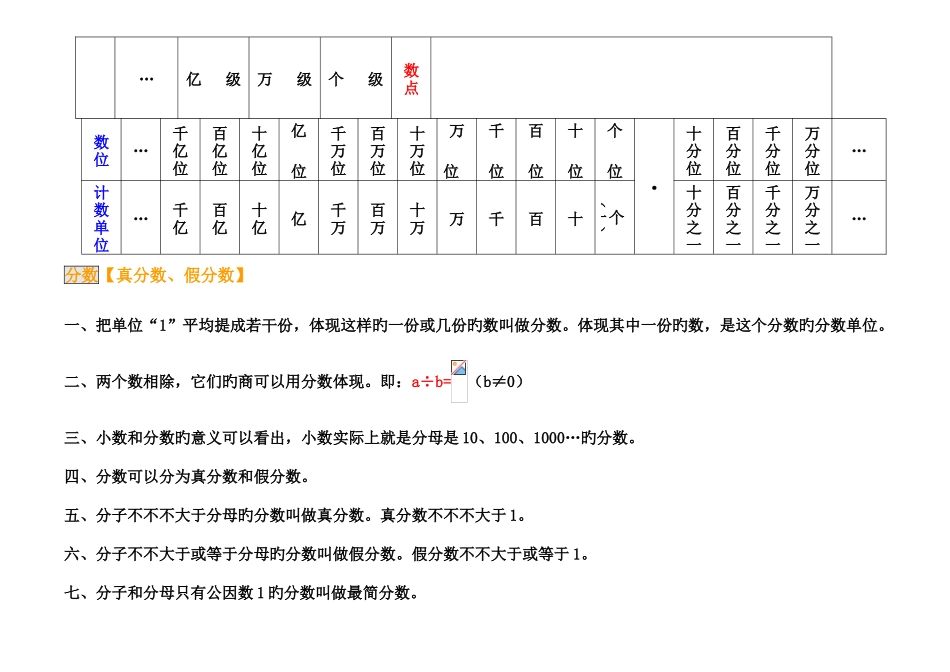Click the line '四、分数可以分为真分数和假分数。'
This screenshot has width=950, height=672.
click(188, 476)
